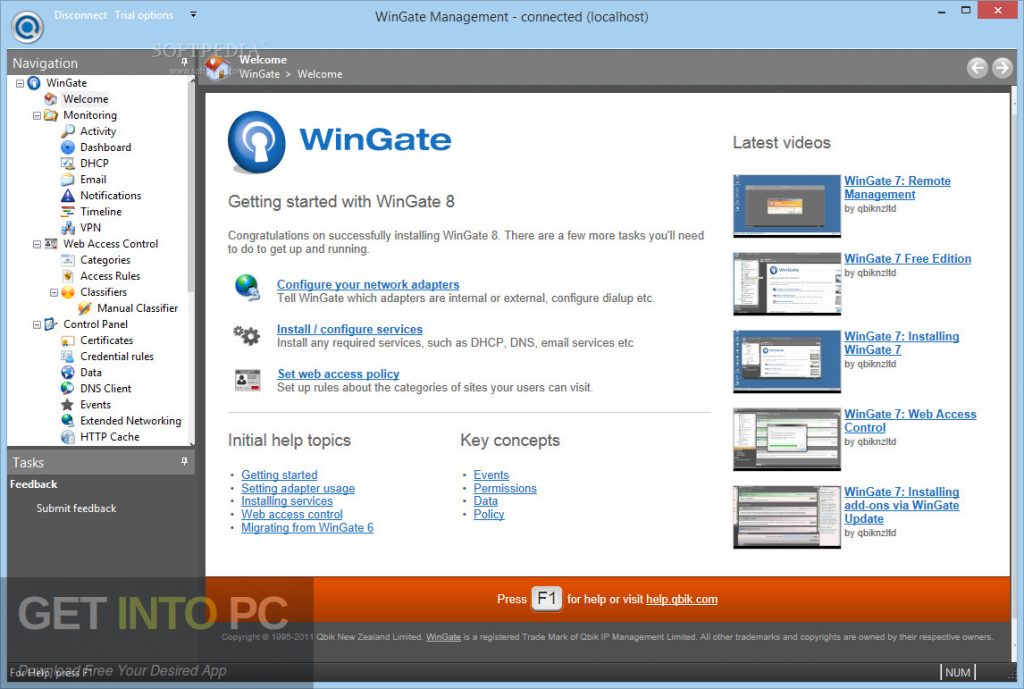This screenshot has width=1024, height=689.
Task: Open Events key concept link
Action: 491,475
